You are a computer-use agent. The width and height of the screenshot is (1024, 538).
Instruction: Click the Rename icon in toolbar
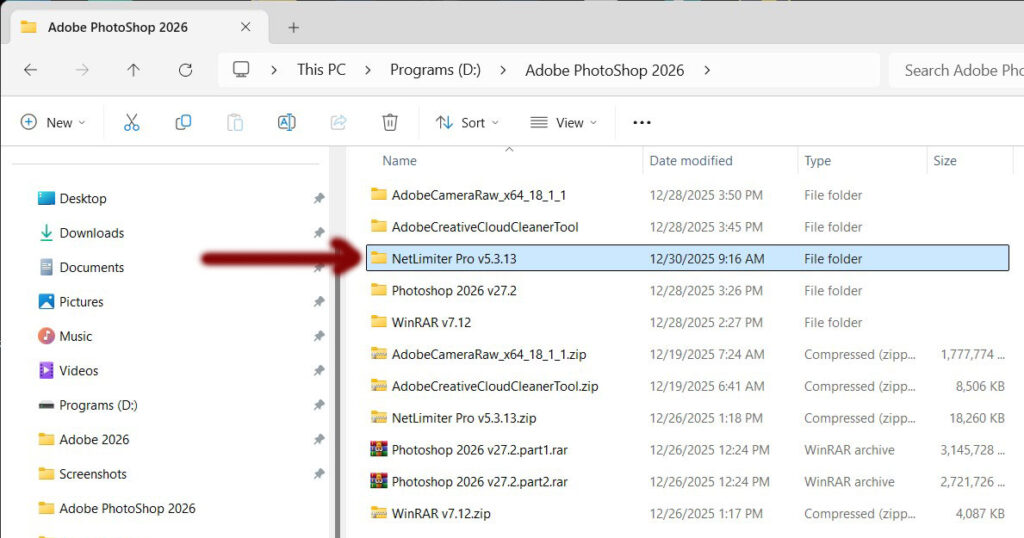[x=286, y=122]
